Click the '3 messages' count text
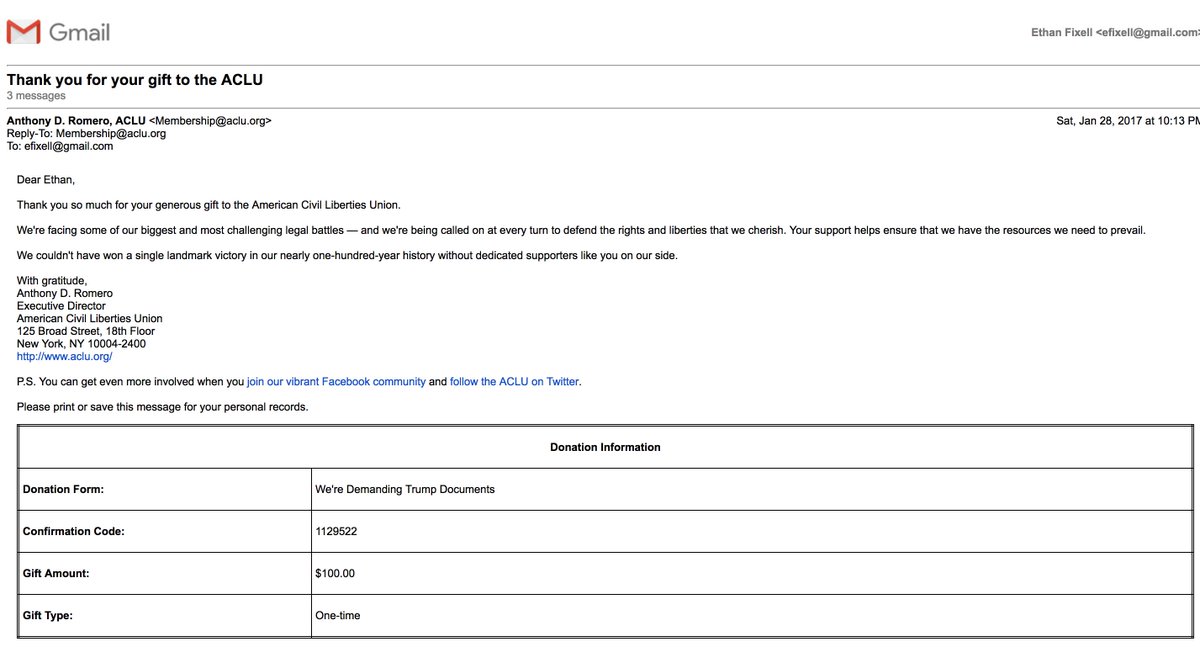The image size is (1200, 647). [36, 96]
